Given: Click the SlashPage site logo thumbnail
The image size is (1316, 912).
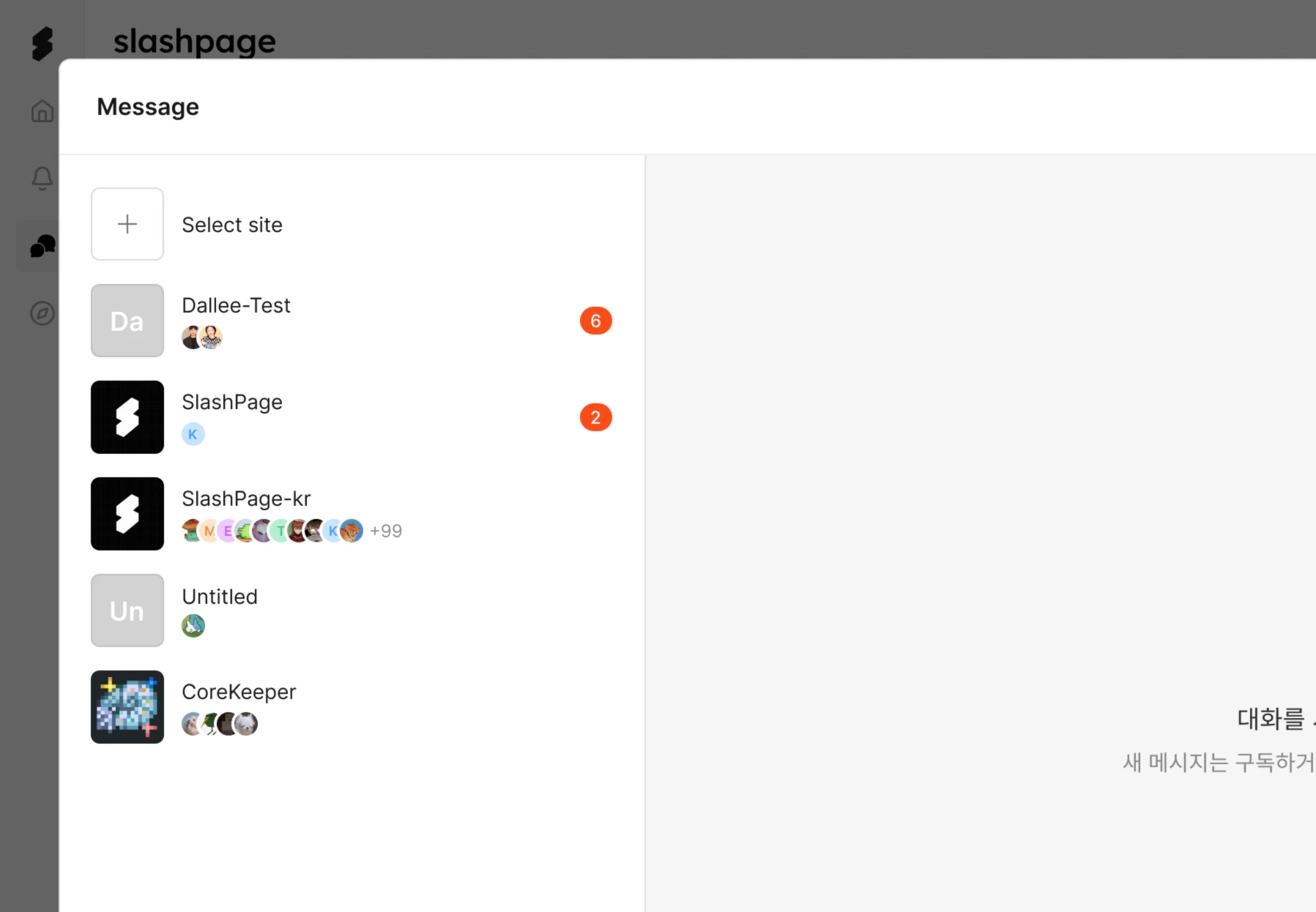Looking at the screenshot, I should 127,417.
